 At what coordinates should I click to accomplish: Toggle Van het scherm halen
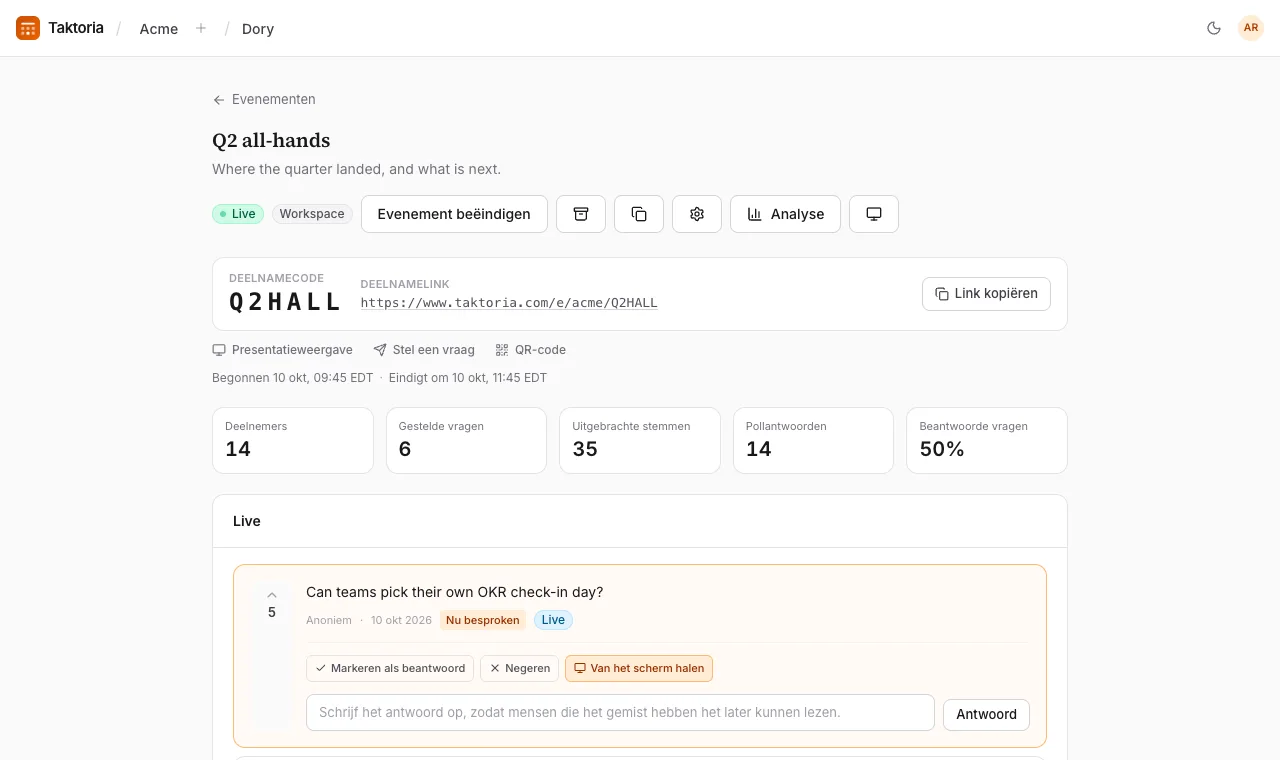click(x=639, y=668)
